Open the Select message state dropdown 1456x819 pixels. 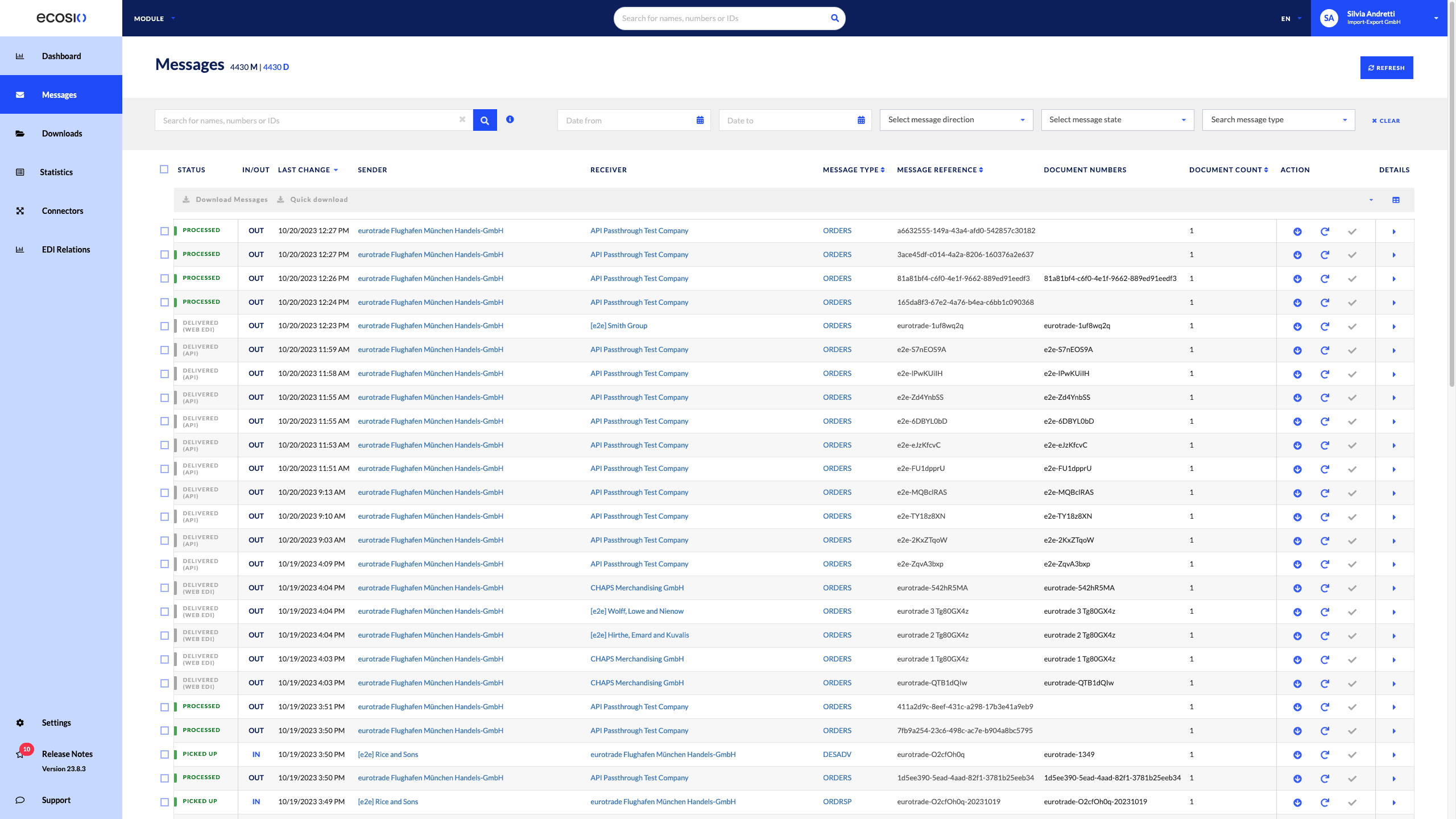[x=1116, y=119]
